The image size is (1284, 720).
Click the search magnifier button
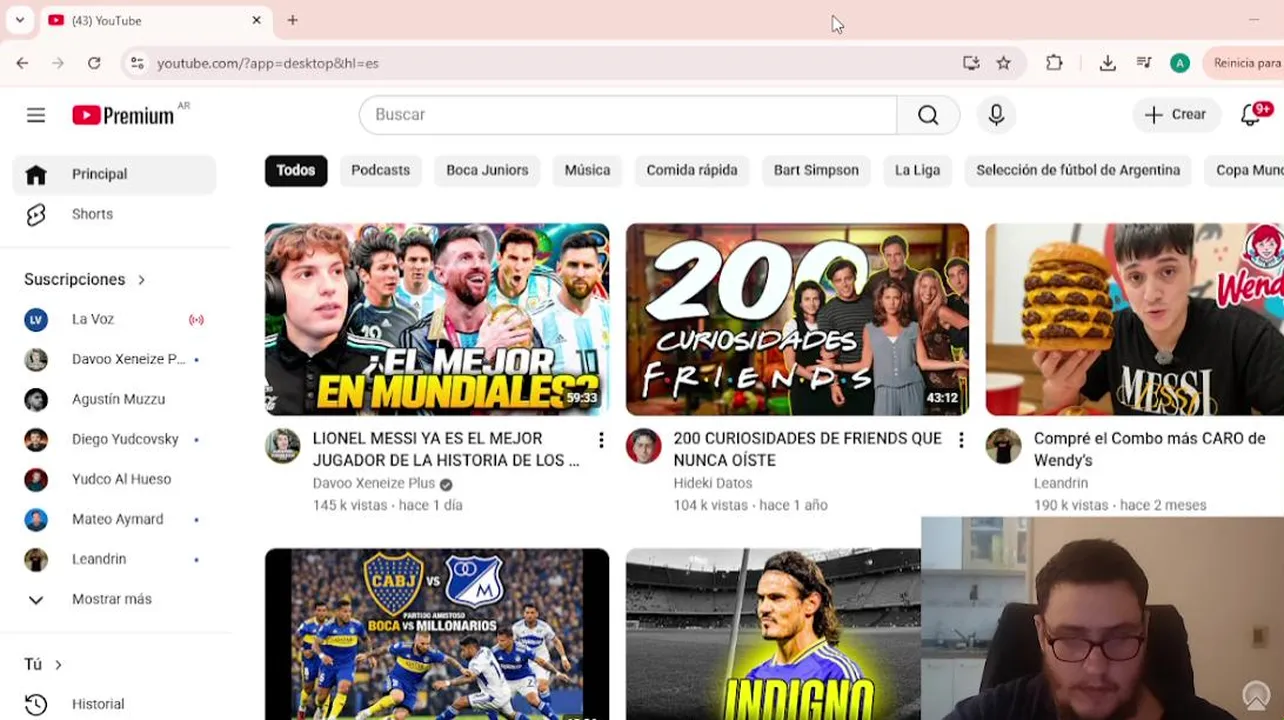[928, 115]
